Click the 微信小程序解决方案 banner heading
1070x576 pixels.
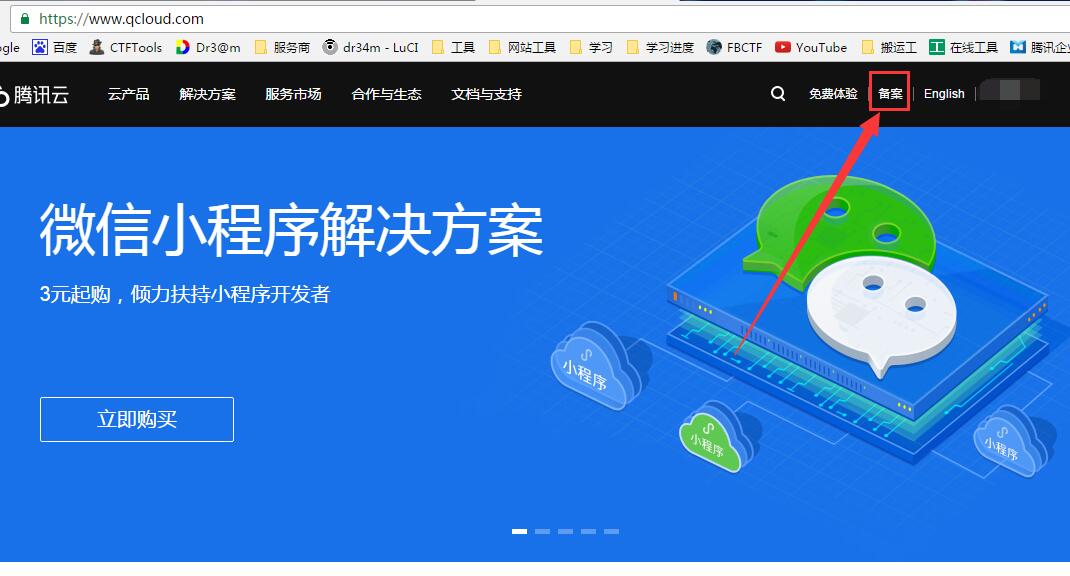pos(291,231)
